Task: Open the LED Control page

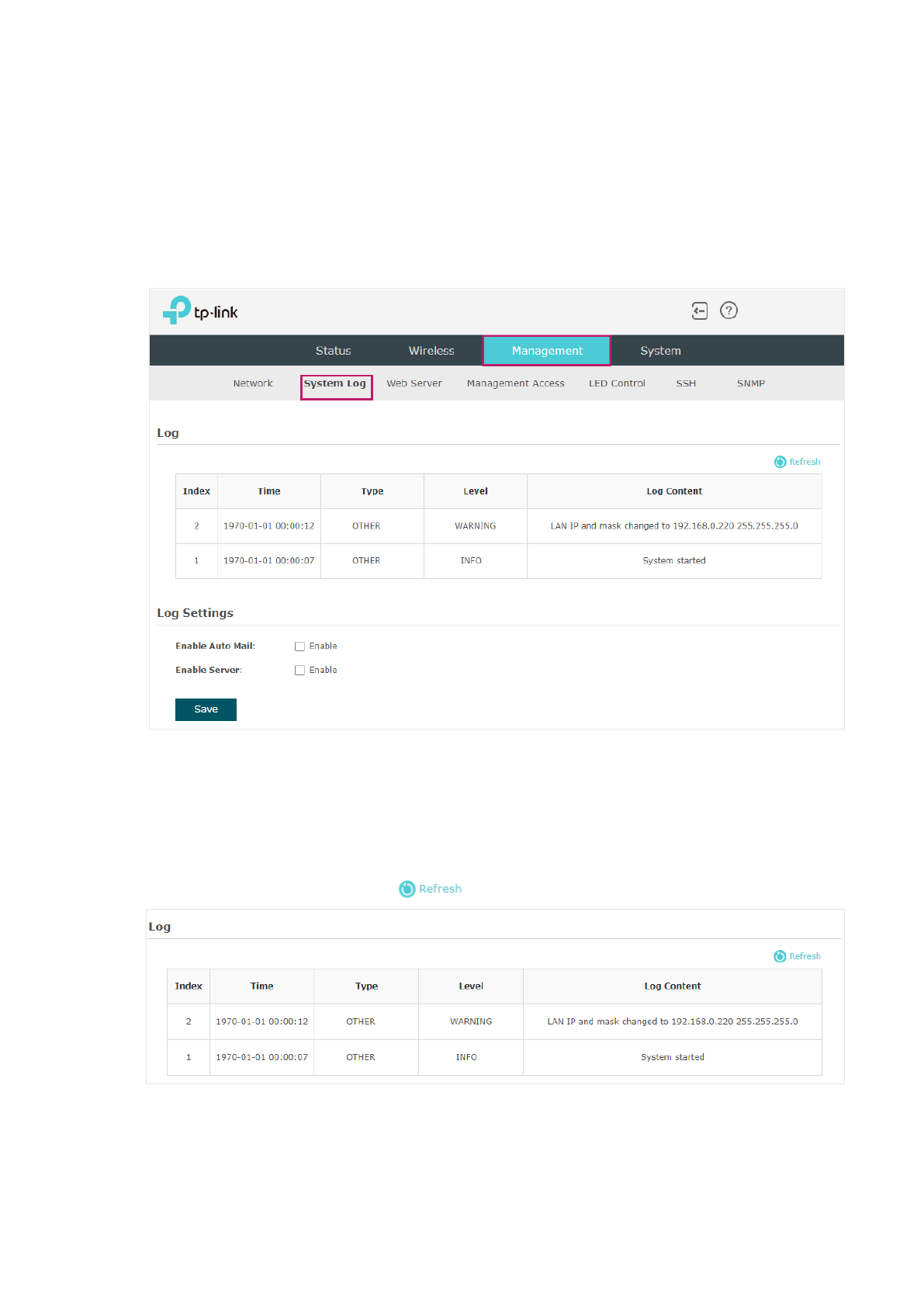Action: click(x=617, y=383)
